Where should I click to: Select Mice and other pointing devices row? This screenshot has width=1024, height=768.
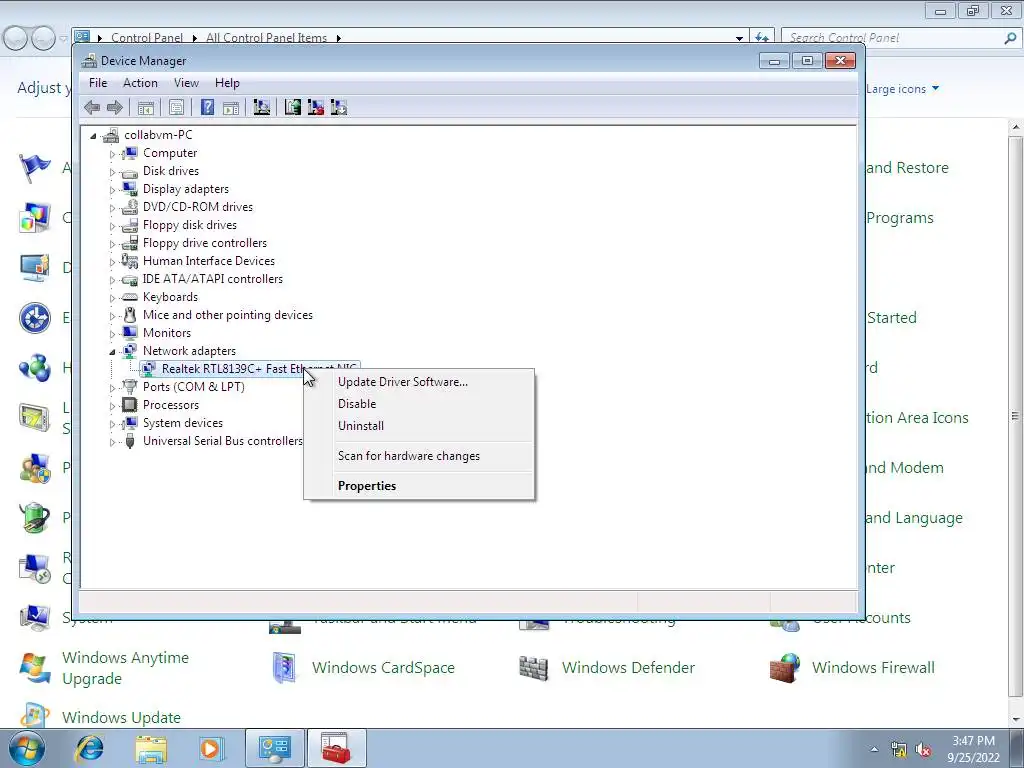point(228,315)
